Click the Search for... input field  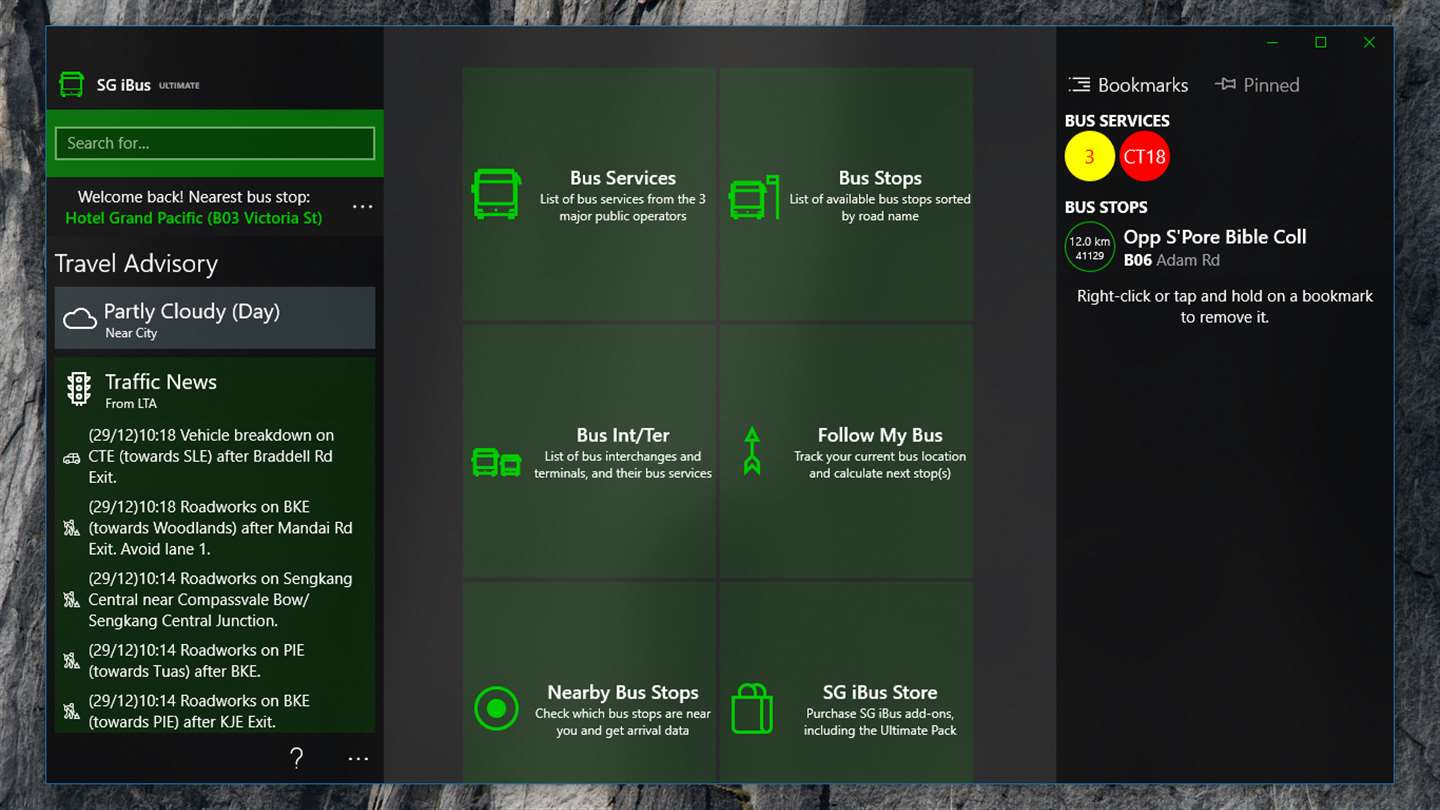click(x=215, y=143)
